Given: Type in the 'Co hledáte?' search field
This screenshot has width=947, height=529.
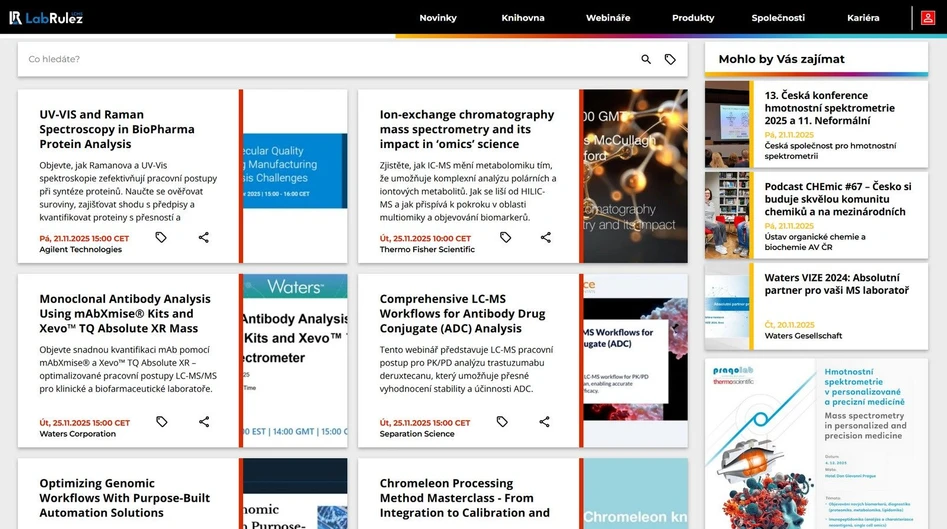Looking at the screenshot, I should pyautogui.click(x=320, y=60).
